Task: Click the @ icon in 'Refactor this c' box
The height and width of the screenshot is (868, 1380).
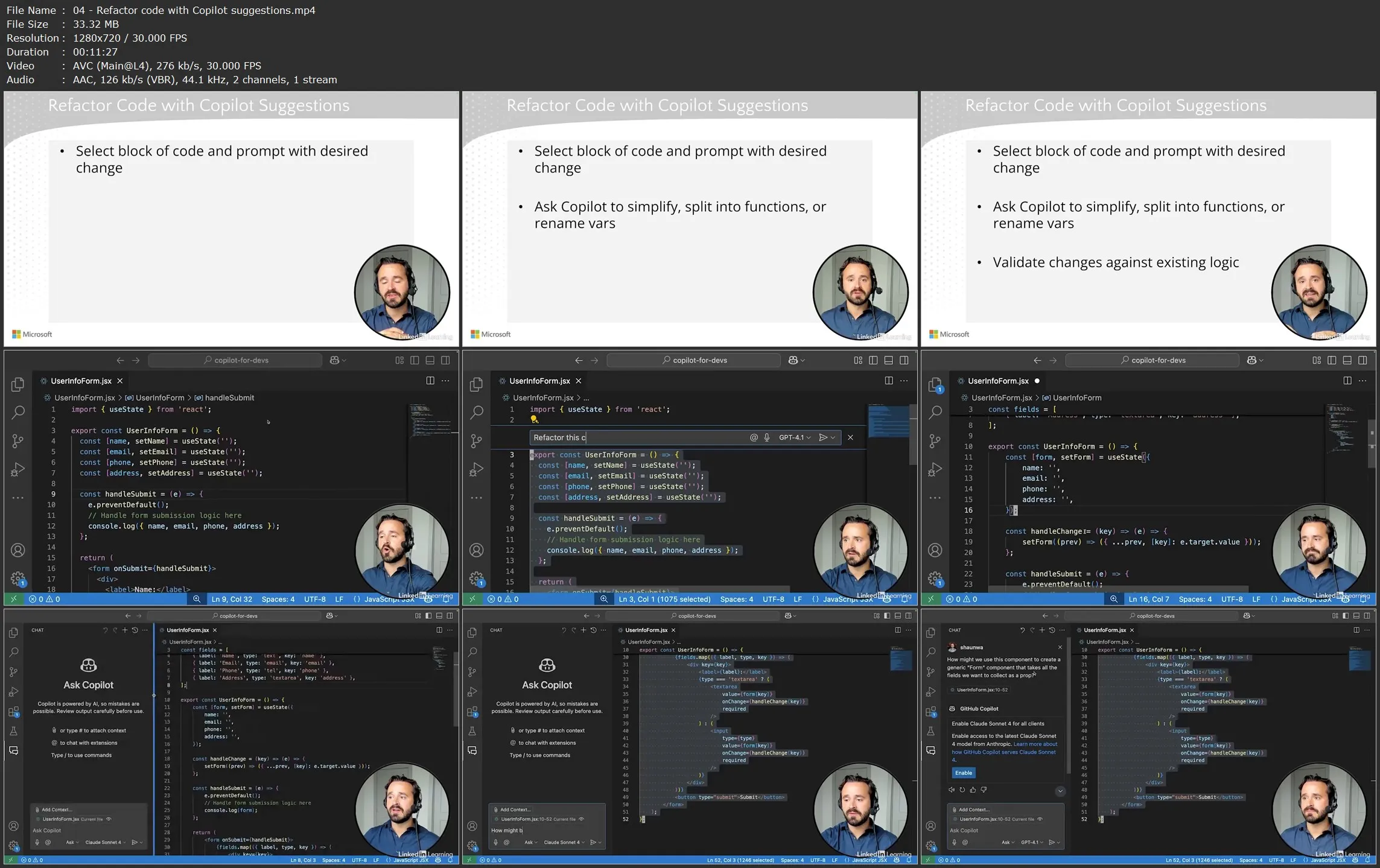Action: pyautogui.click(x=754, y=437)
